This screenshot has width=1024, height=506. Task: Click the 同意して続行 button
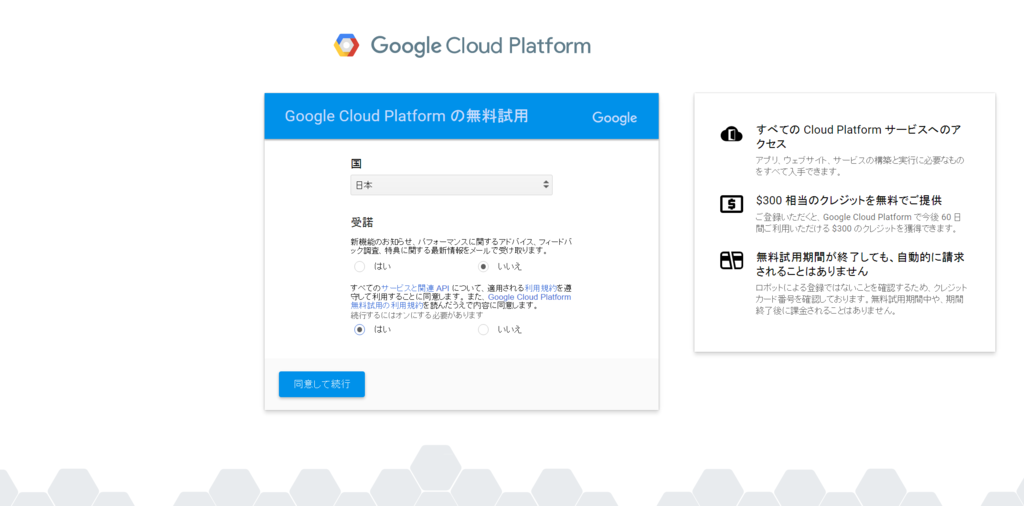(x=321, y=384)
